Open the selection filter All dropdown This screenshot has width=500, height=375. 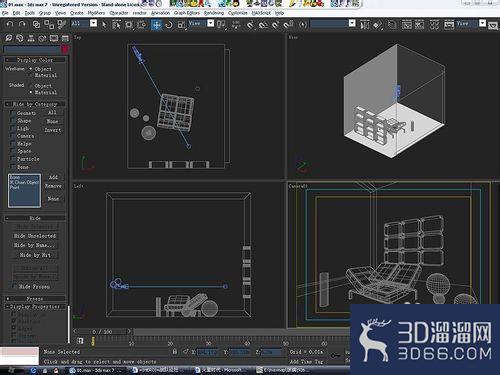coord(94,23)
